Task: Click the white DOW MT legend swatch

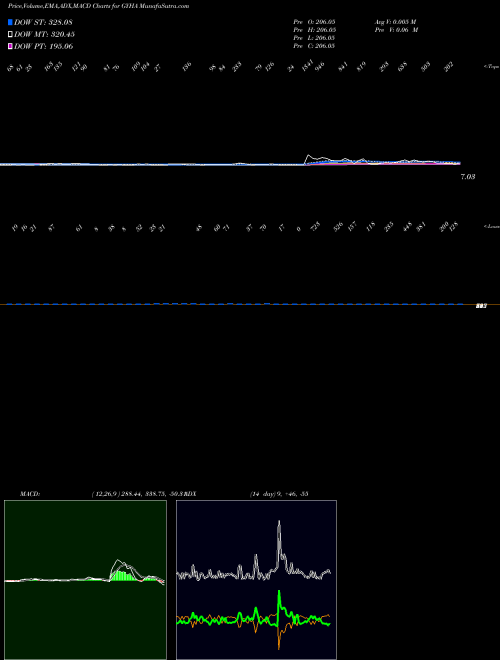Action: point(10,34)
